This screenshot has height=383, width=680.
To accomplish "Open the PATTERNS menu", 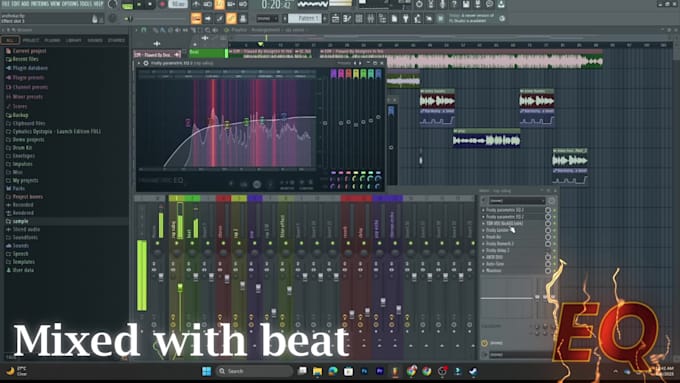I will 41,4.
